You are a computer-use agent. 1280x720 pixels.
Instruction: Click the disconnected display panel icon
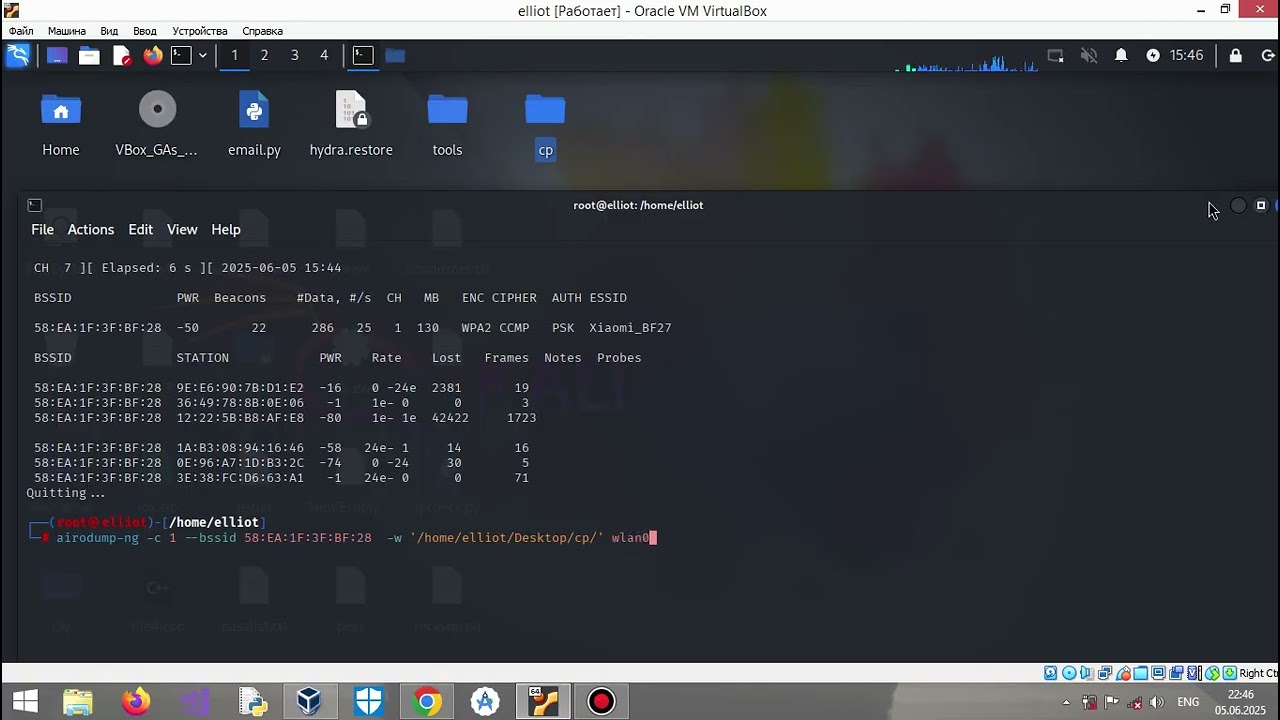pyautogui.click(x=1055, y=55)
